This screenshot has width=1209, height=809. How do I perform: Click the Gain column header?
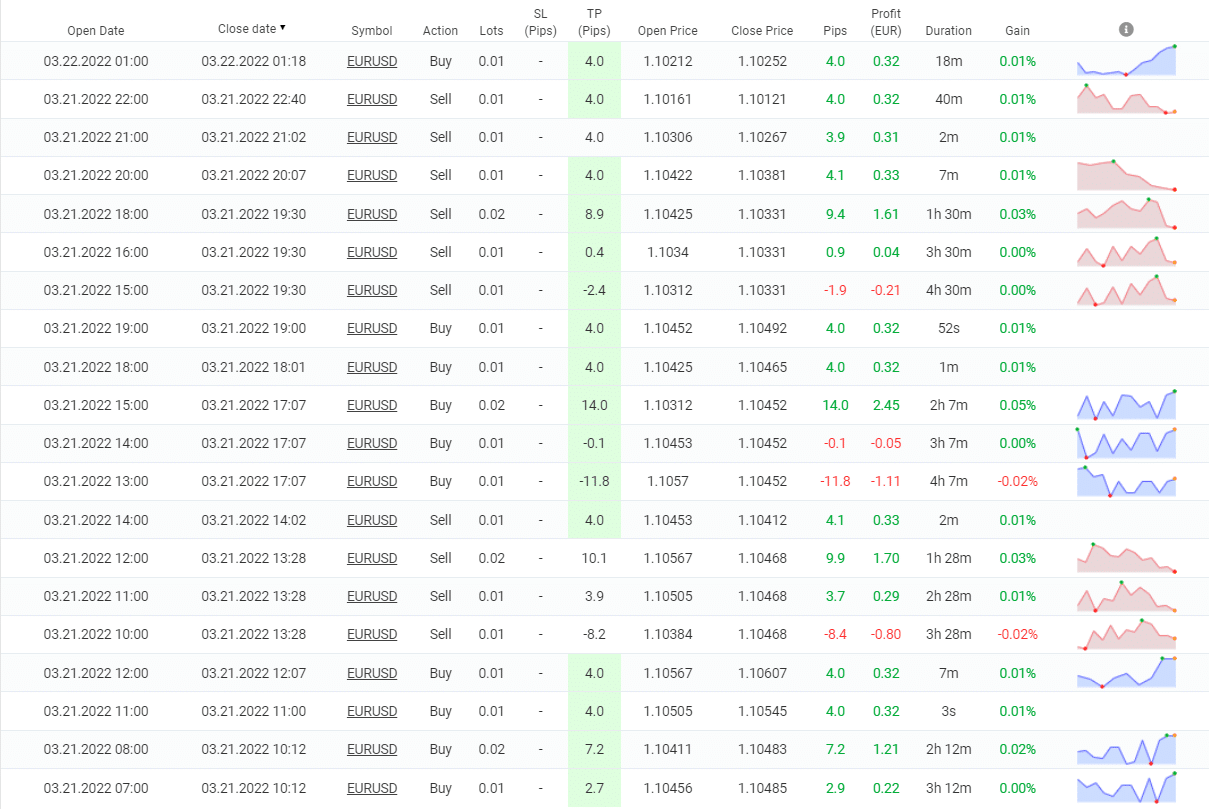[x=1017, y=31]
